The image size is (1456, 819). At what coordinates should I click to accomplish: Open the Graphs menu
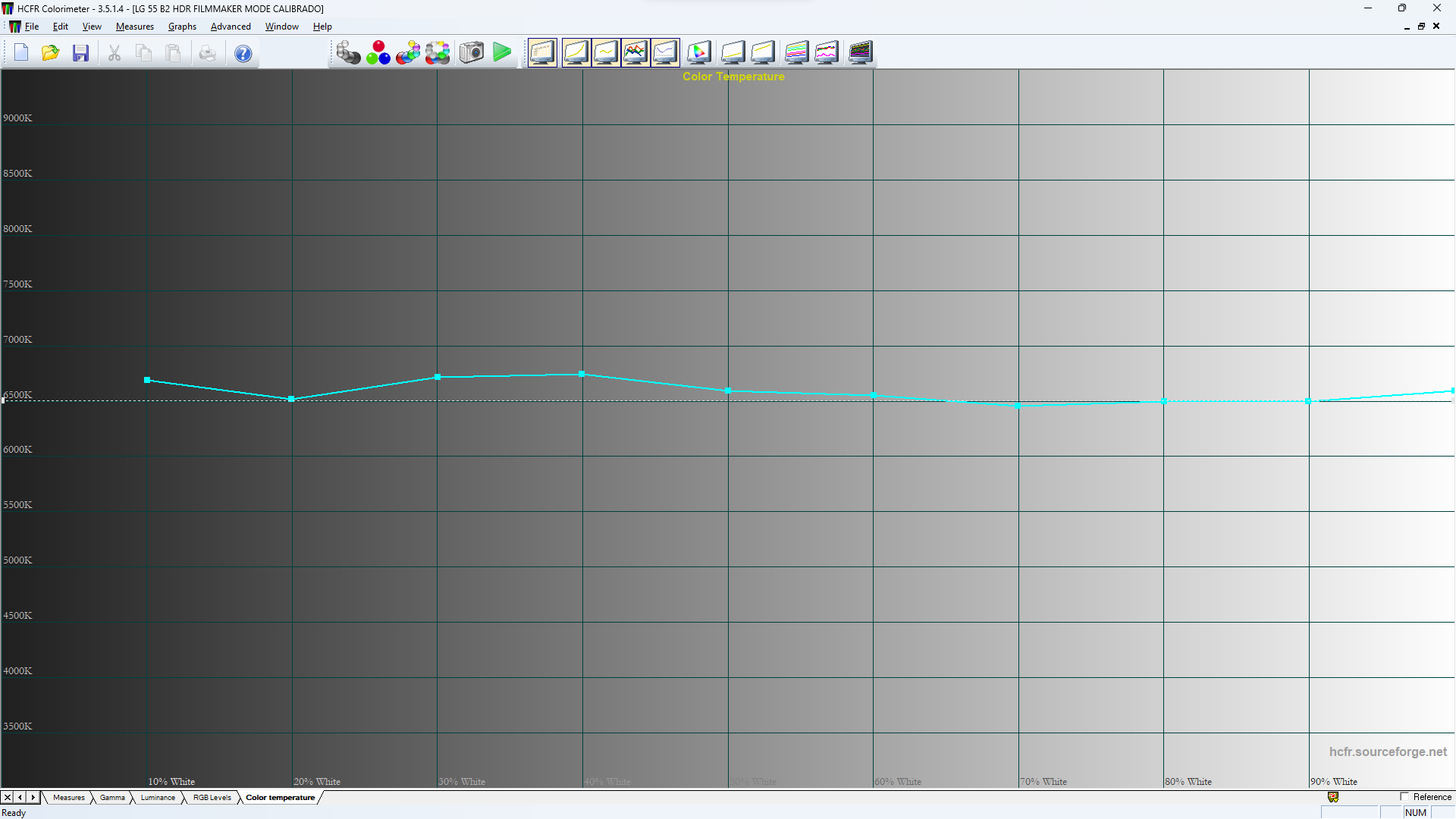(182, 27)
